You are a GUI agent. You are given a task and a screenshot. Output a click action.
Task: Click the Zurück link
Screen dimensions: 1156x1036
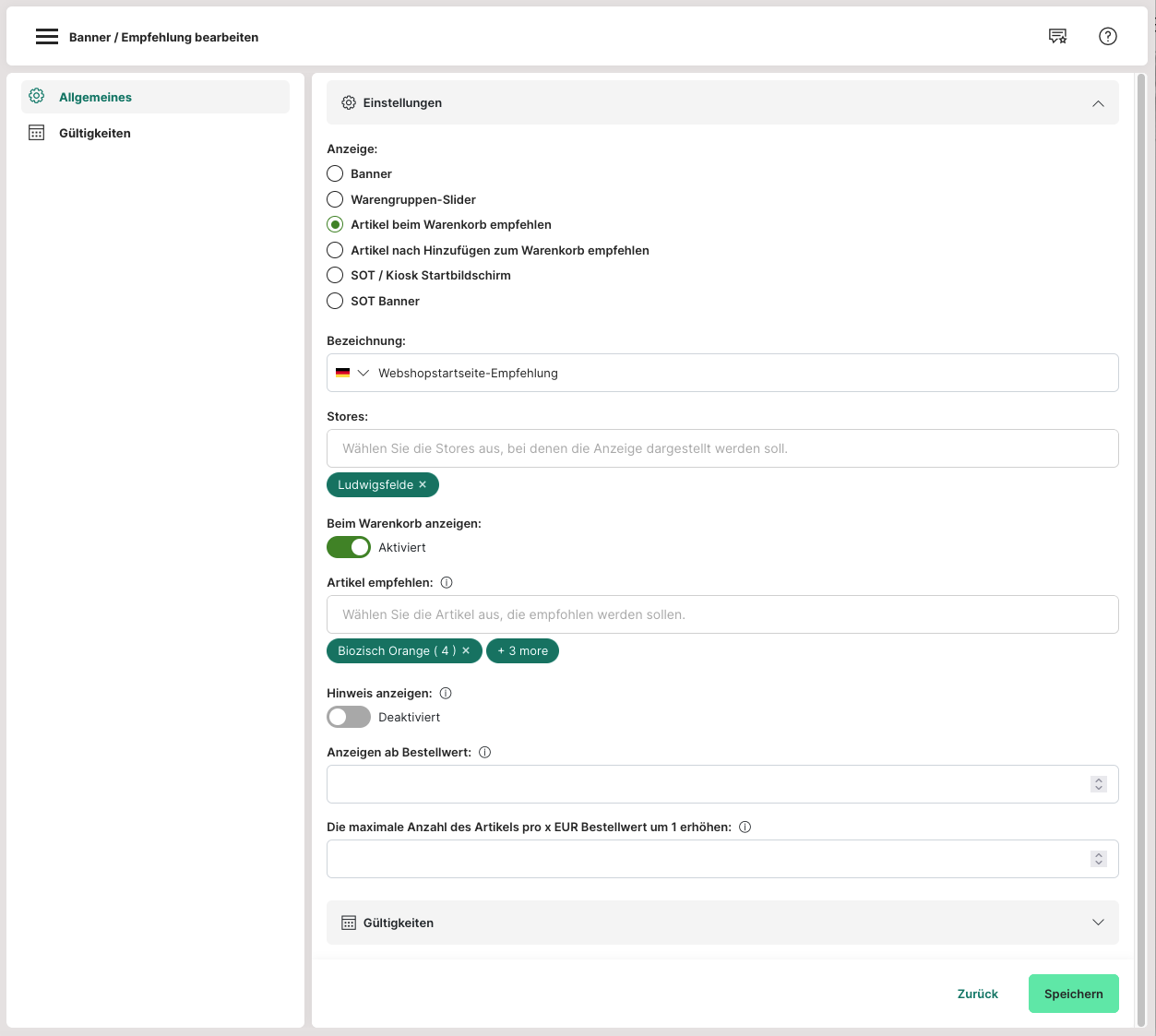coord(977,994)
